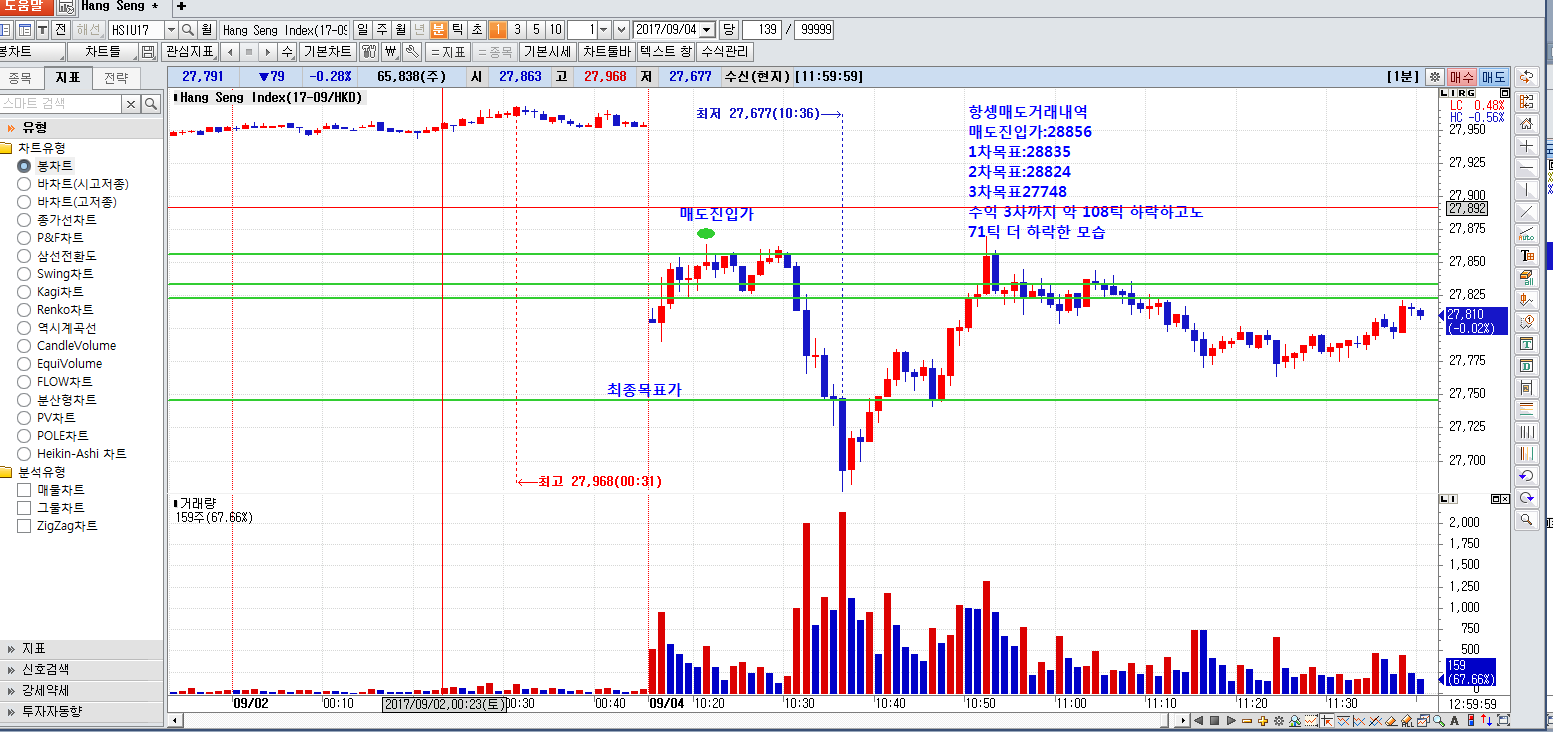This screenshot has width=1553, height=732.
Task: Select the 바차트(시고저종) radio button
Action: (x=24, y=184)
